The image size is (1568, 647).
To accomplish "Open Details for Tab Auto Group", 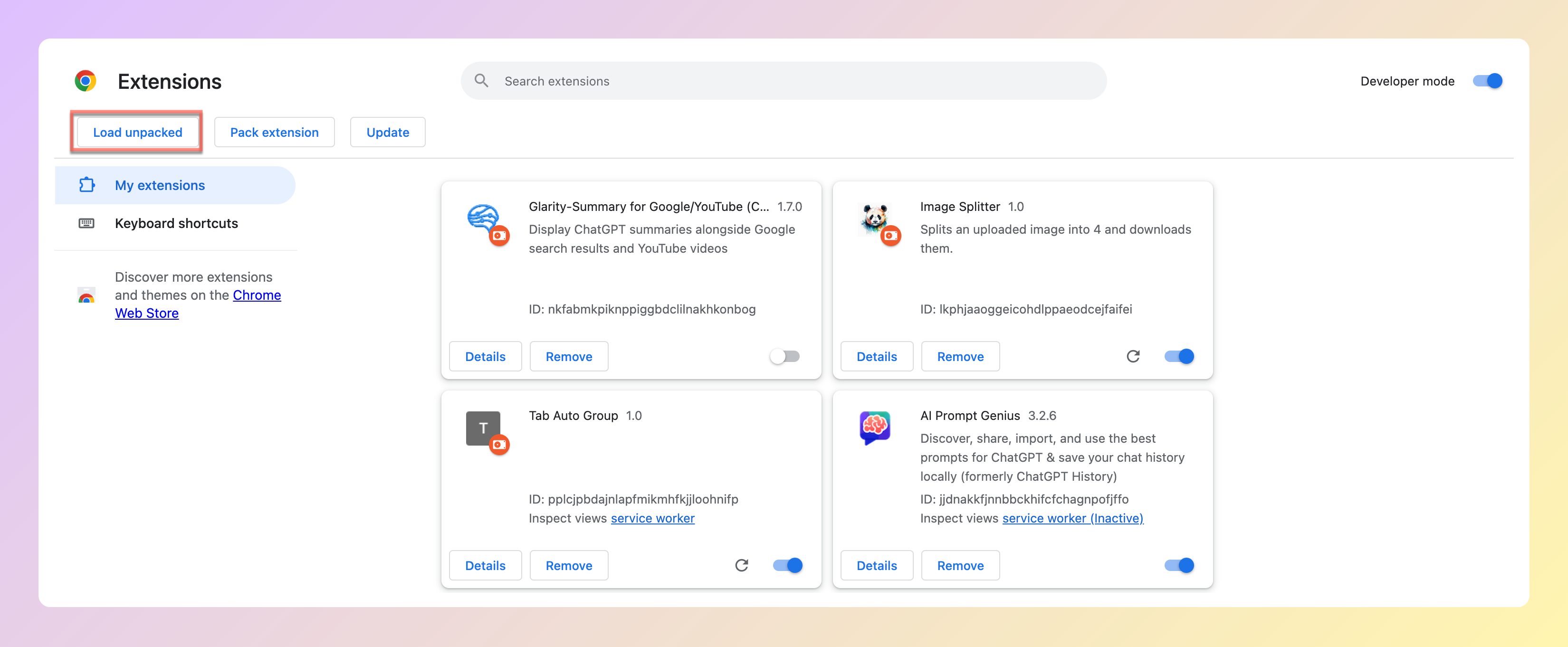I will (485, 565).
